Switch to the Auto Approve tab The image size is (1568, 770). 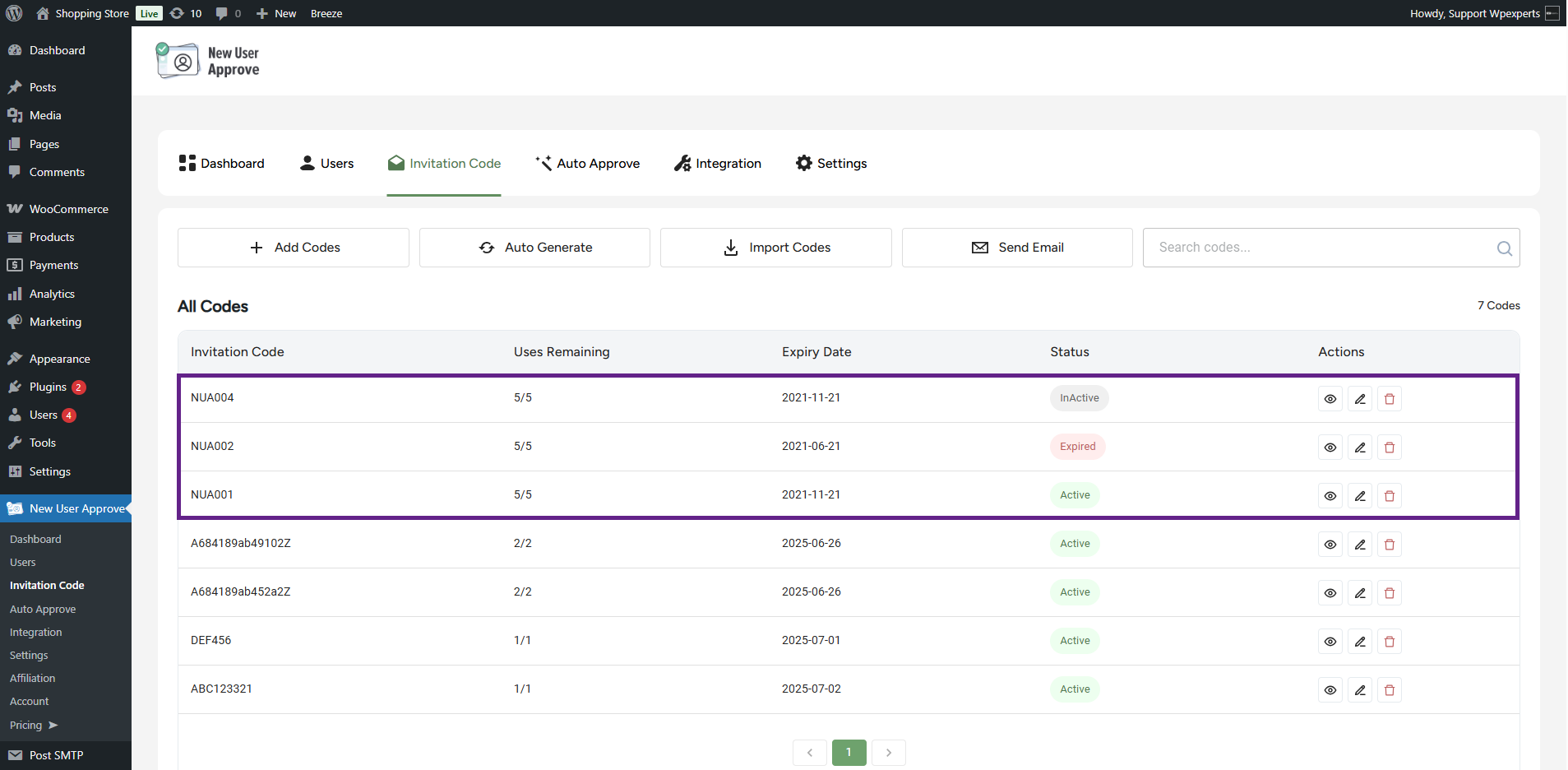[x=587, y=164]
